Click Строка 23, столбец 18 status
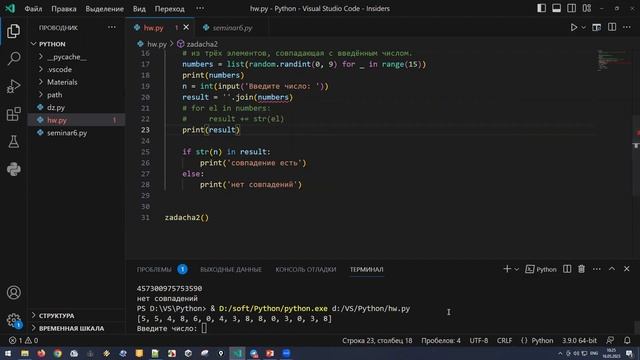The height and width of the screenshot is (360, 640). coord(377,340)
